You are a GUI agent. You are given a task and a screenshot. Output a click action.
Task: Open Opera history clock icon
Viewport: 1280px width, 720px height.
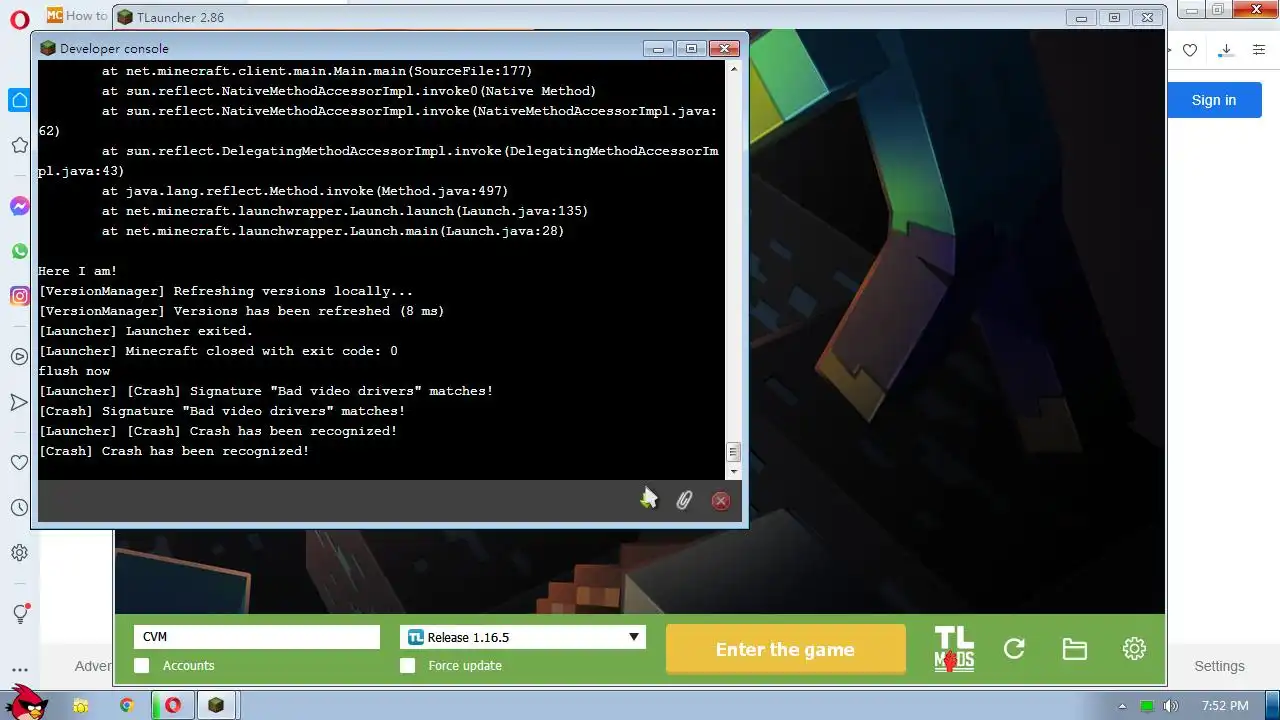pos(19,507)
